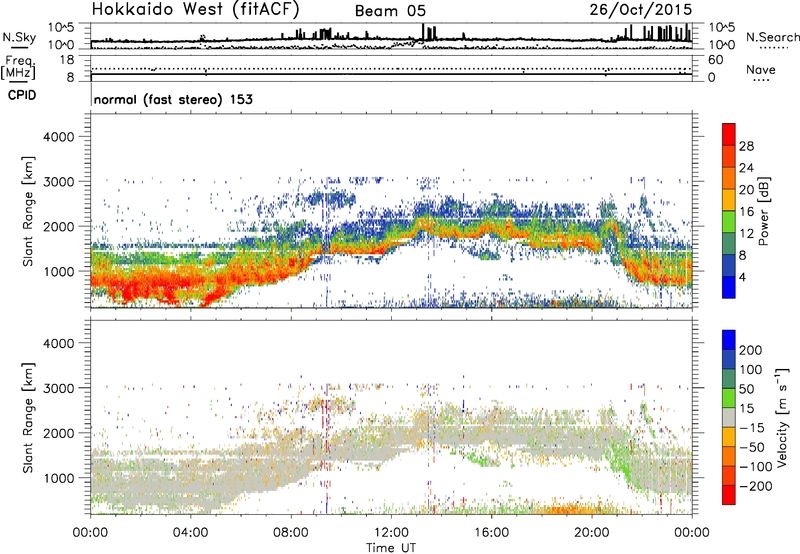
Task: Click the "50" label on the velocity colorbar
Action: tap(746, 389)
